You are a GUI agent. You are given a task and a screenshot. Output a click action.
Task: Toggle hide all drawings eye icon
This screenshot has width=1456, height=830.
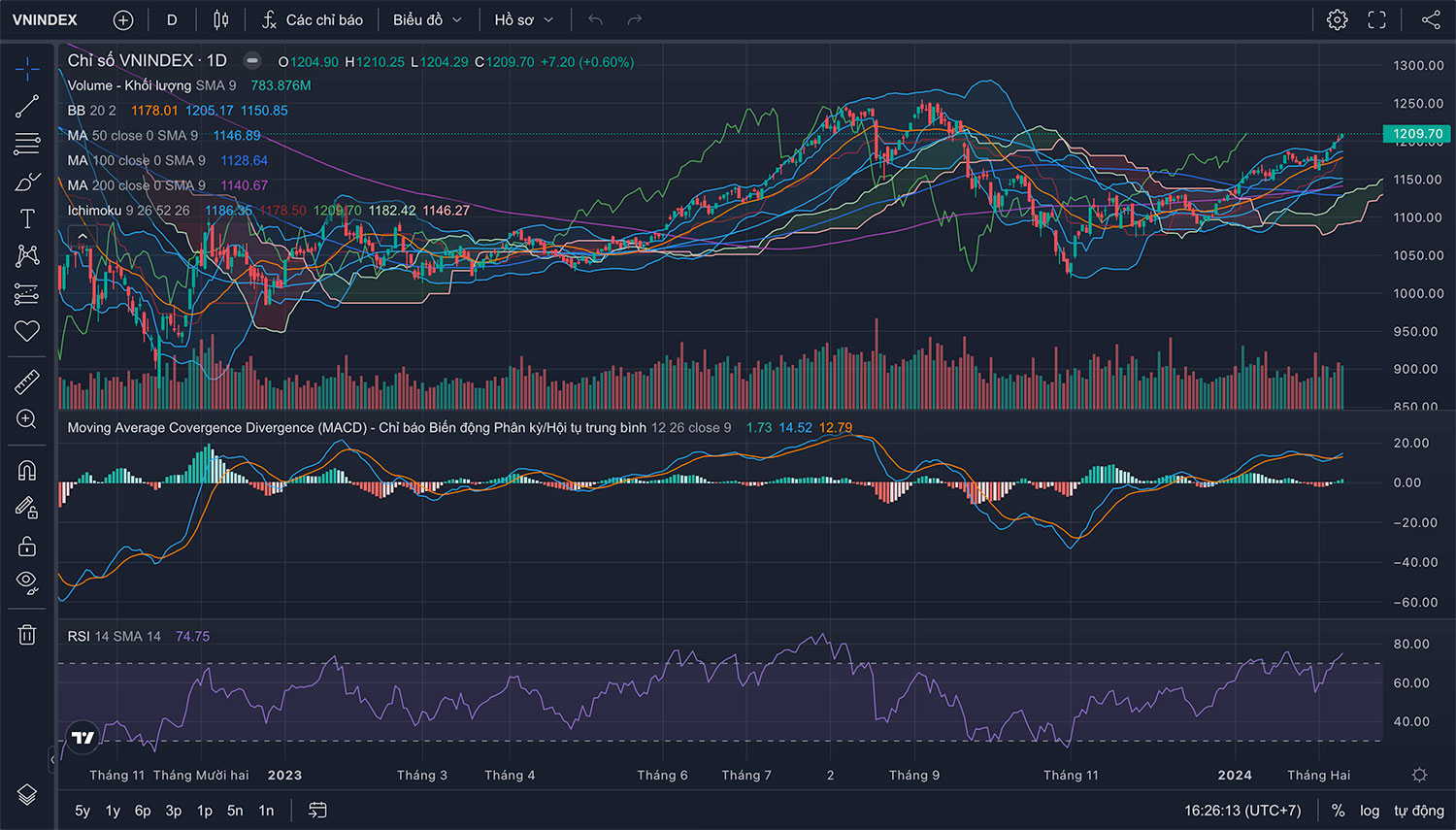(27, 581)
